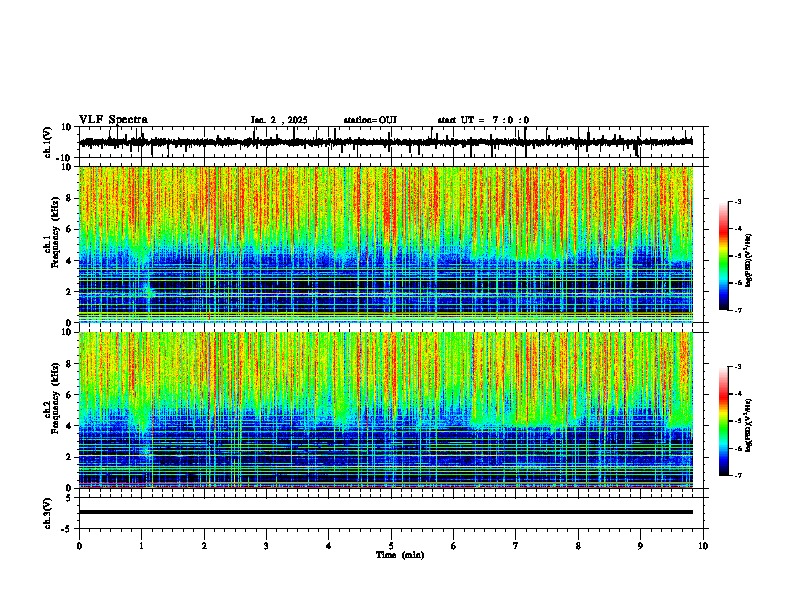Click the "-3" label on the ch.2 color bar

[x=738, y=367]
